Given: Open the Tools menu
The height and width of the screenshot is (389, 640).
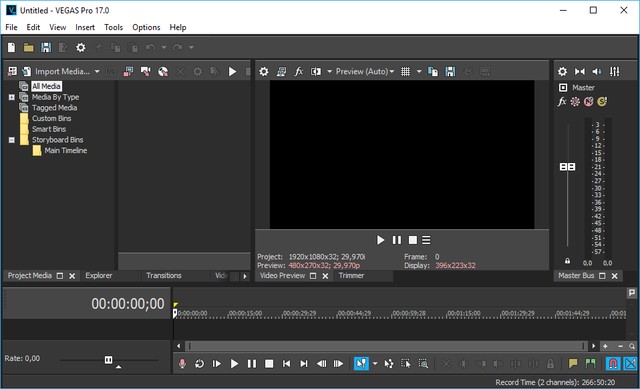Looking at the screenshot, I should (x=113, y=27).
